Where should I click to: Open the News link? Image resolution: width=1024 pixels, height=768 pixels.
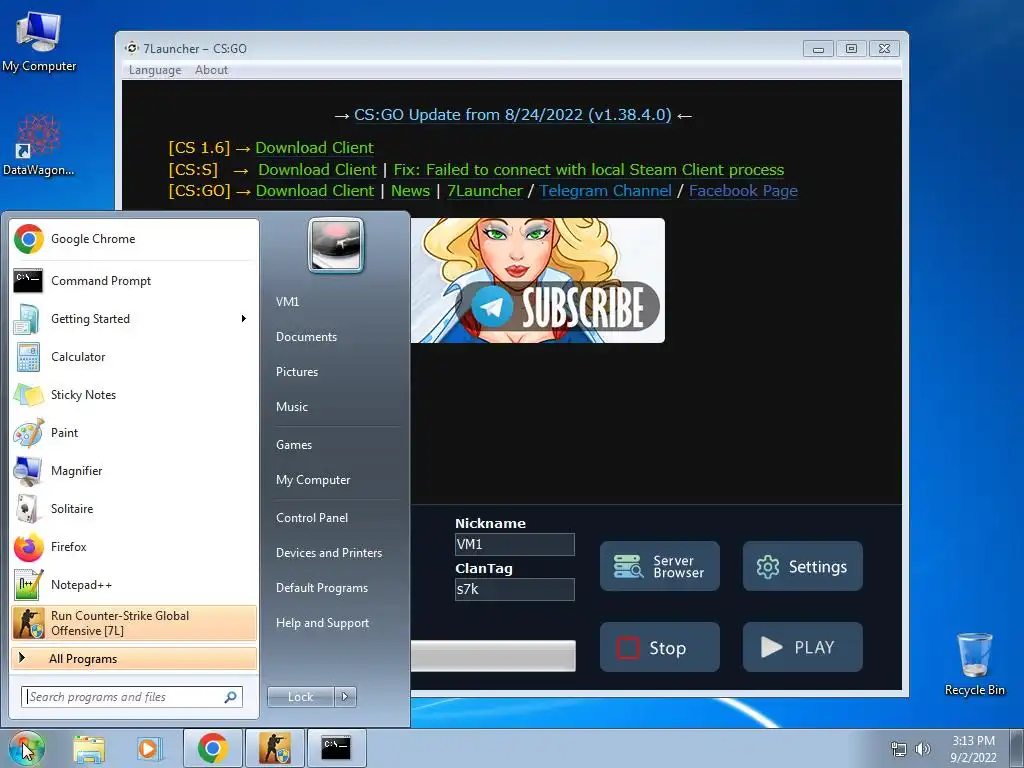point(410,191)
